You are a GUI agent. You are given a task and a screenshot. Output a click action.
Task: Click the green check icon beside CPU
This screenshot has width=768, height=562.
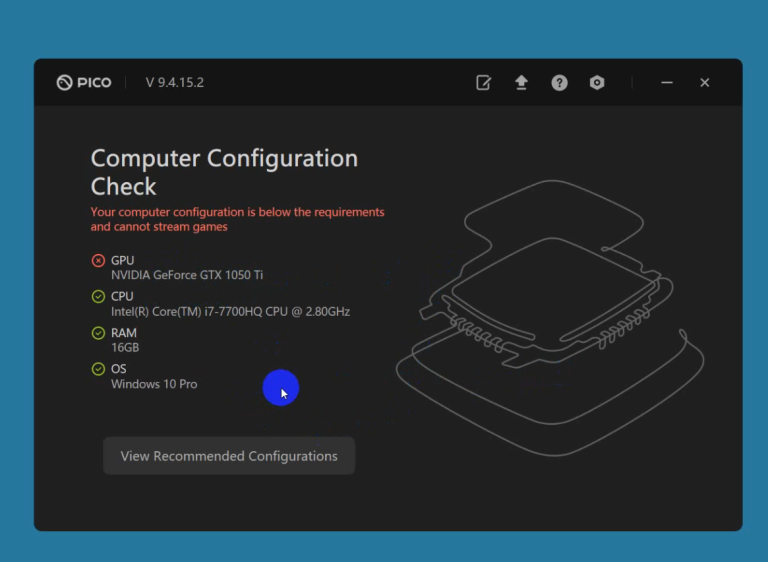[98, 297]
